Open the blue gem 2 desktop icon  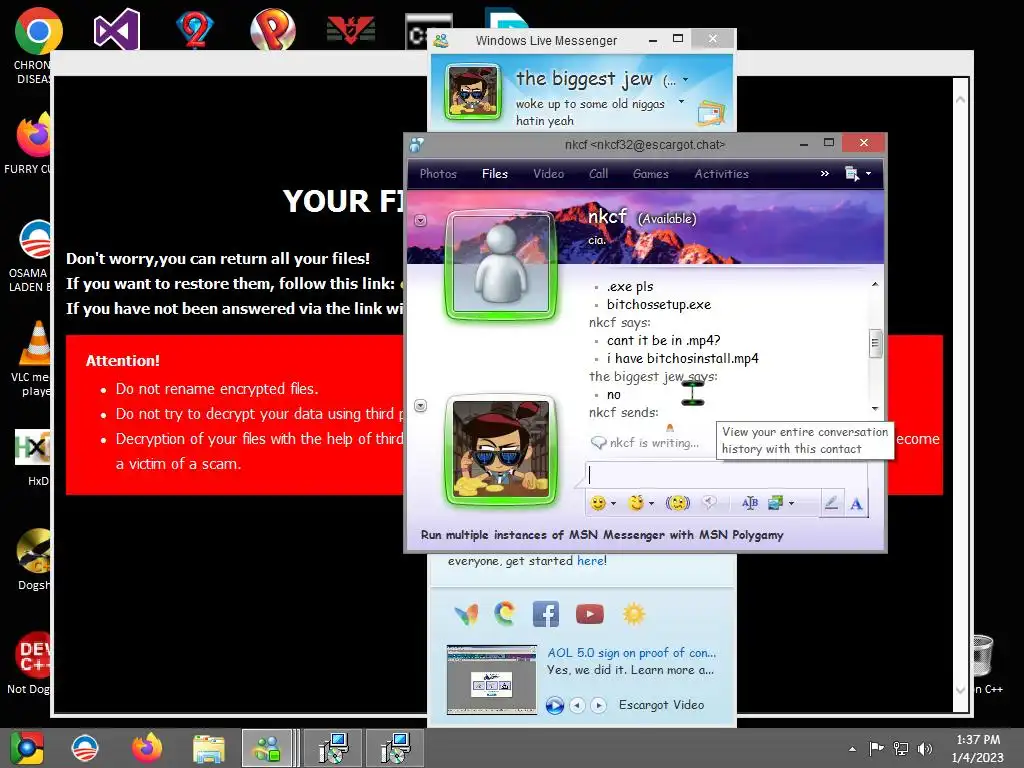click(195, 29)
